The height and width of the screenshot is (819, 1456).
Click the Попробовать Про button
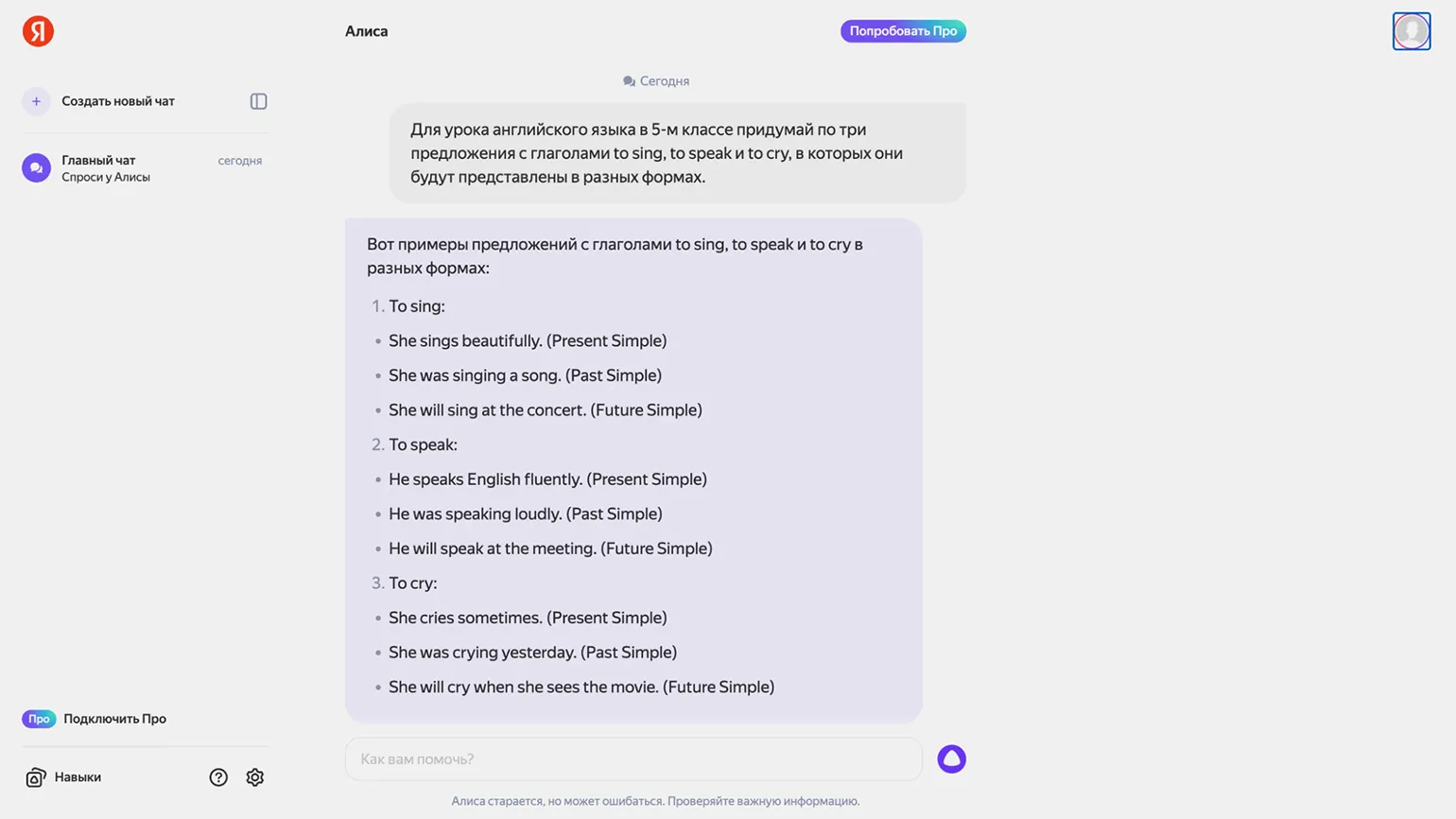point(903,31)
